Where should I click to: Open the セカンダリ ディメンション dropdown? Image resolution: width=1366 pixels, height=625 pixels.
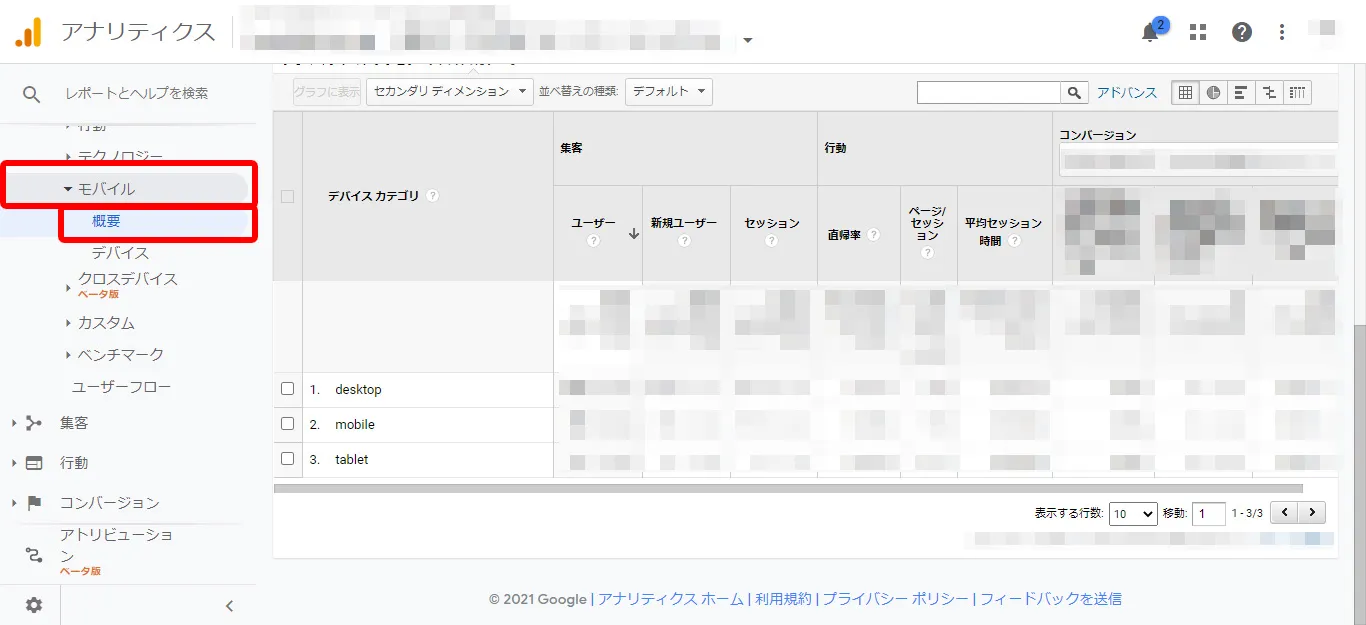[449, 91]
